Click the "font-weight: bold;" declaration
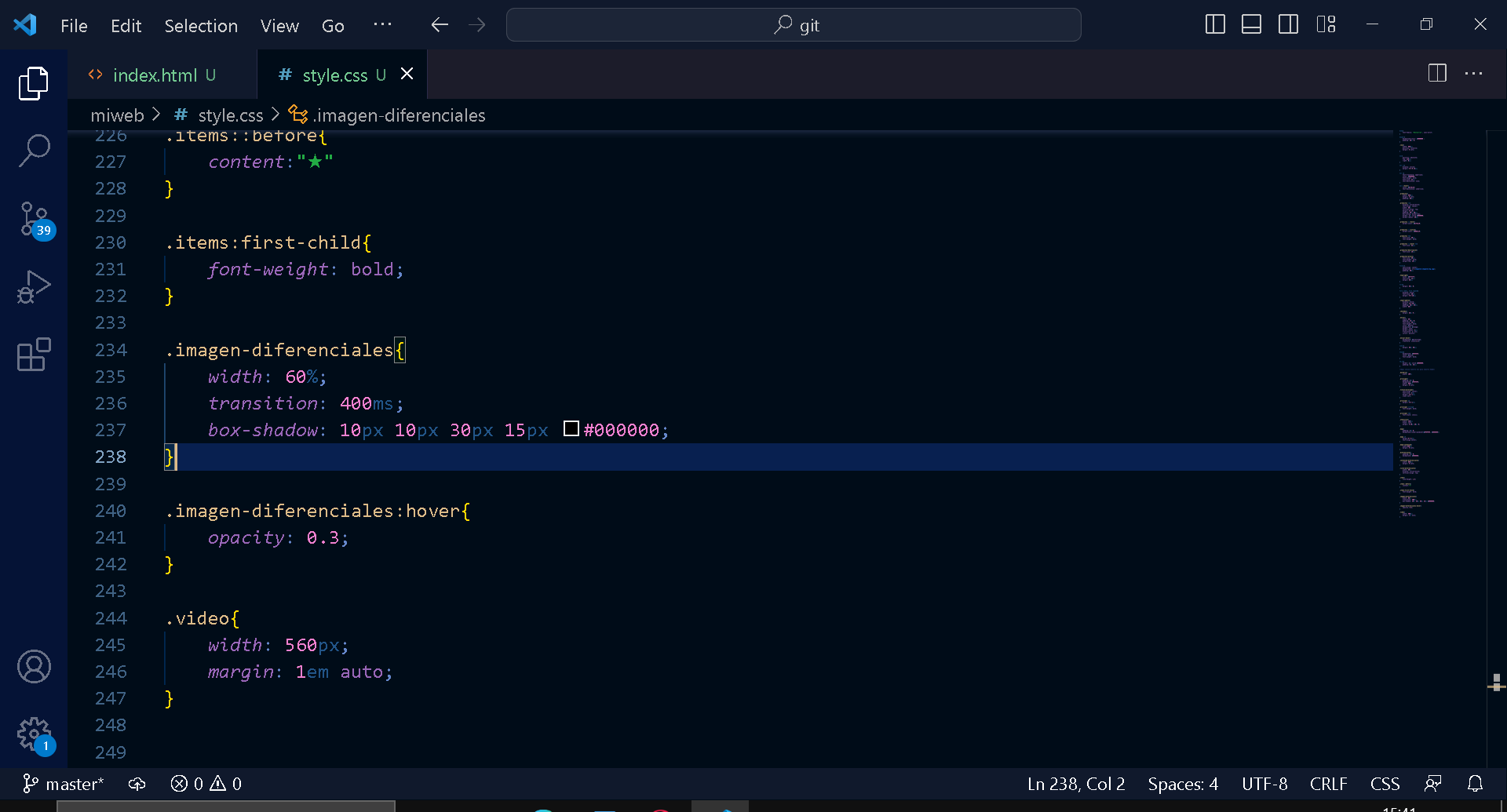The image size is (1507, 812). (306, 269)
